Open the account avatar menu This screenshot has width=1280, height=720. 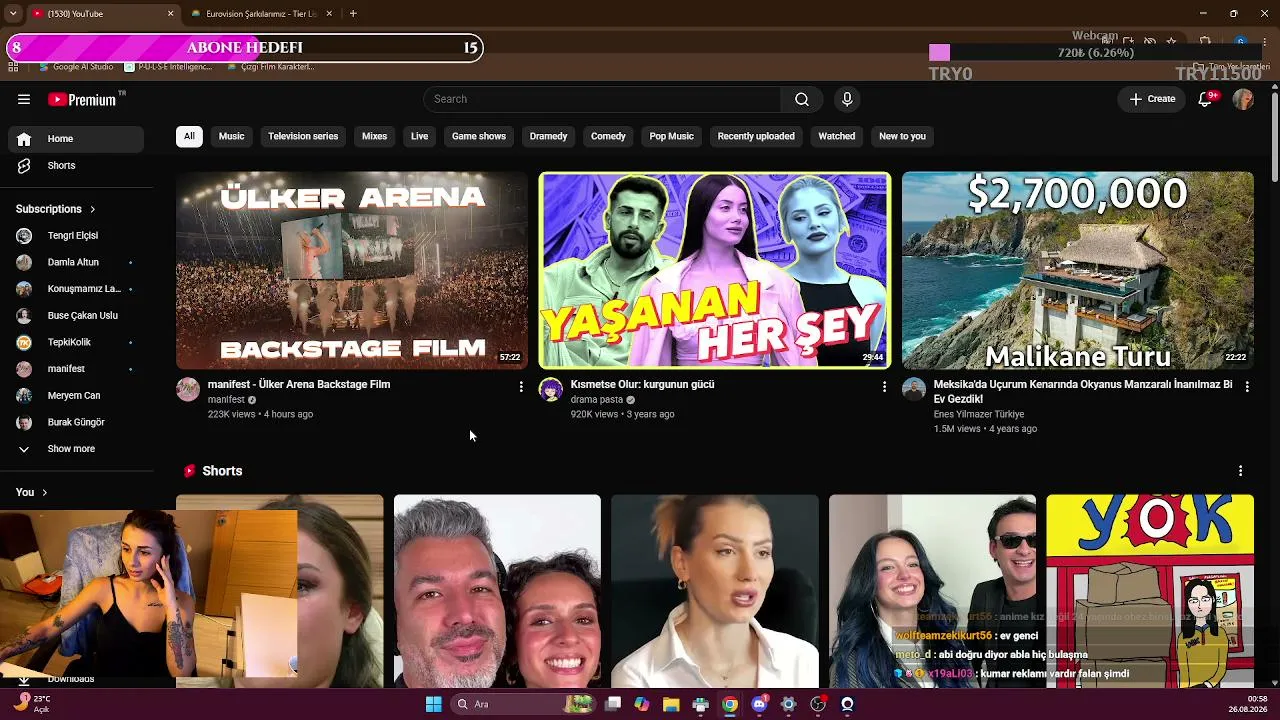(1243, 99)
